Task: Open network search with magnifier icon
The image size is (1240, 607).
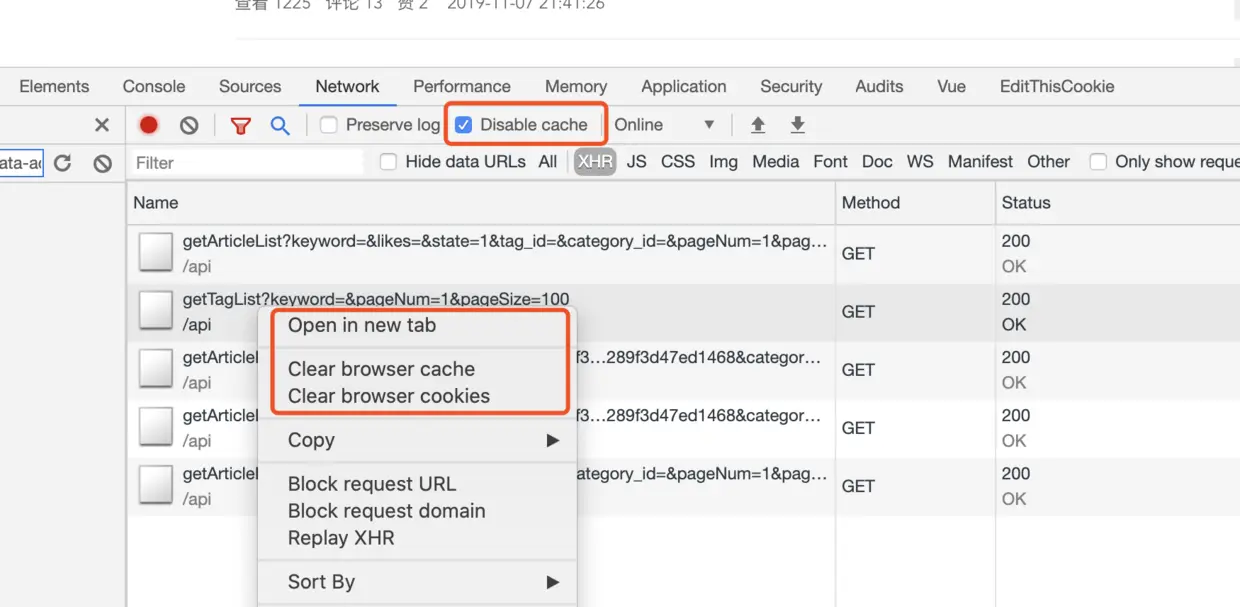Action: [x=280, y=125]
